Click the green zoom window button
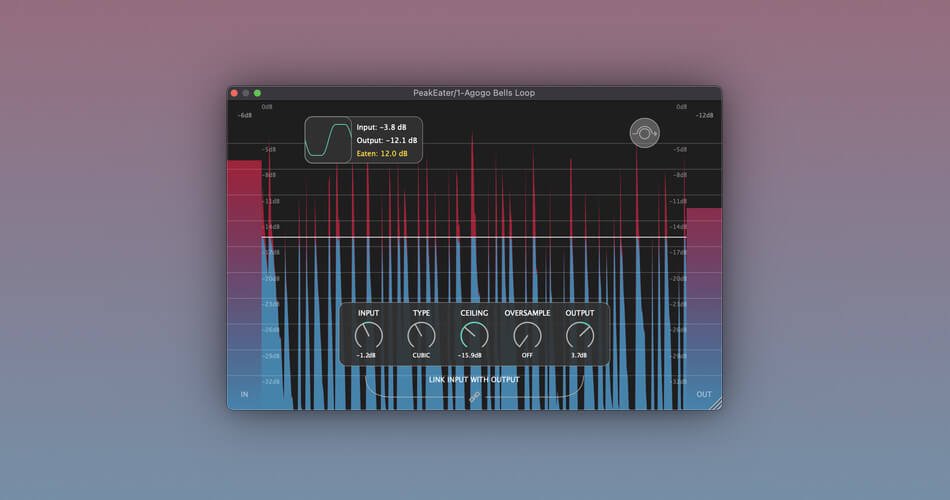 pyautogui.click(x=257, y=93)
